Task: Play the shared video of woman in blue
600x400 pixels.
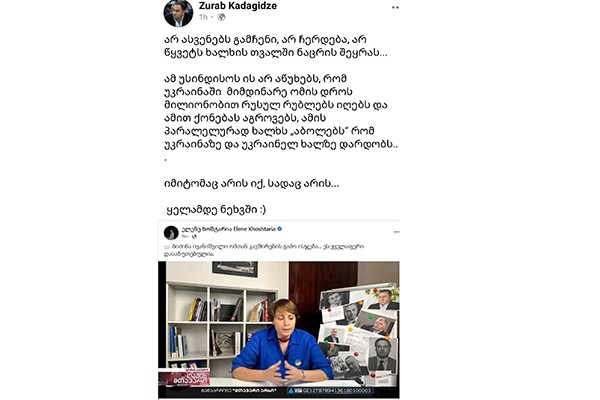Action: pyautogui.click(x=279, y=330)
